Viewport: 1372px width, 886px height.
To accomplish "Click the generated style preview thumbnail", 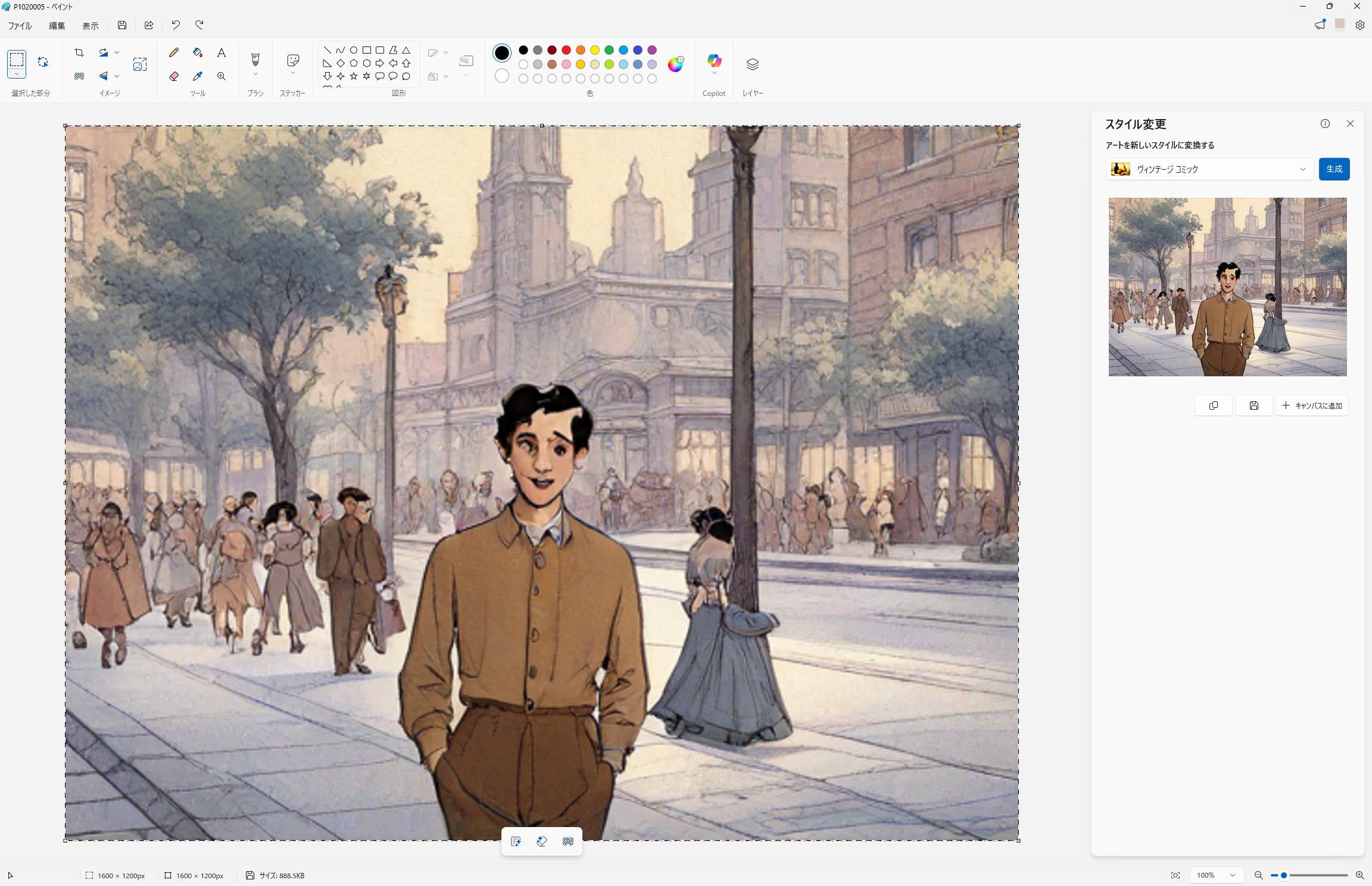I will [1227, 286].
